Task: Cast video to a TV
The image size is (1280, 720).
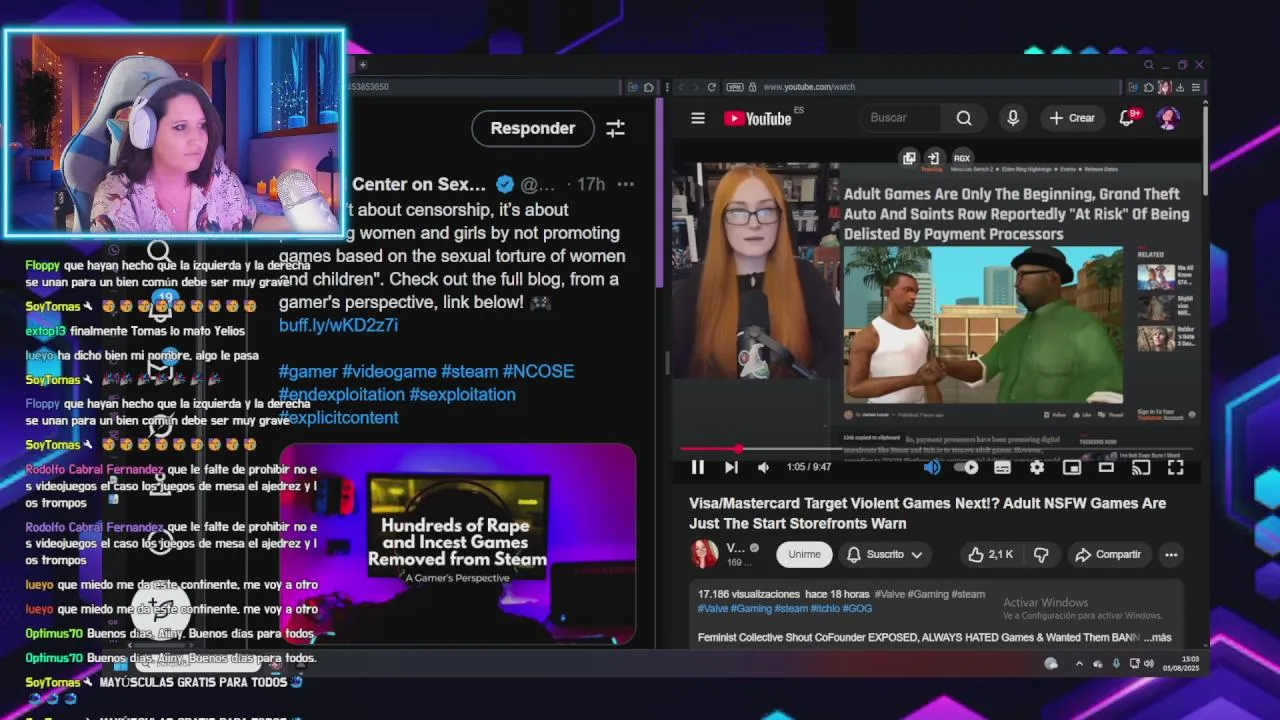Action: point(1141,467)
